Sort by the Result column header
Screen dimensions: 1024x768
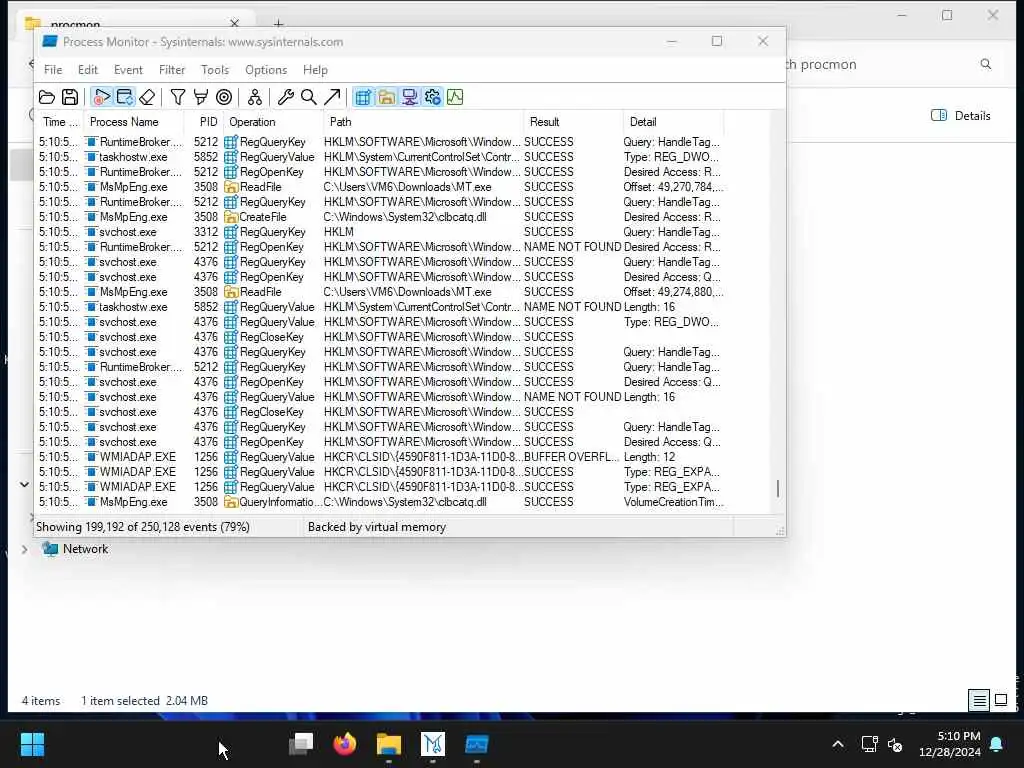tap(573, 122)
